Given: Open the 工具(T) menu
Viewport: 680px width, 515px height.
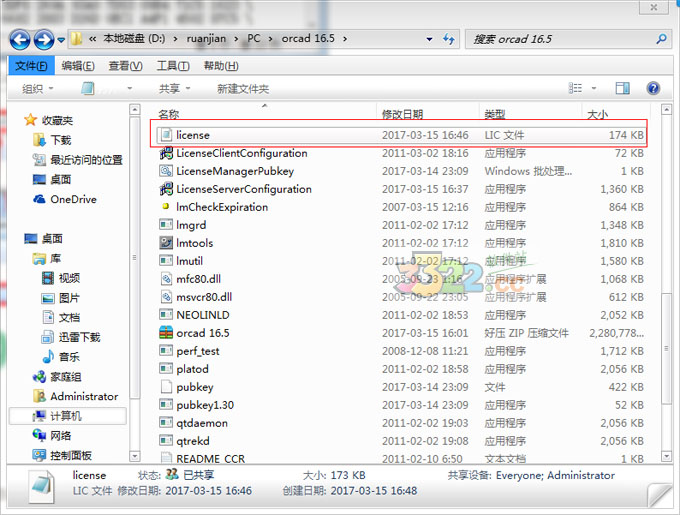Looking at the screenshot, I should 173,66.
